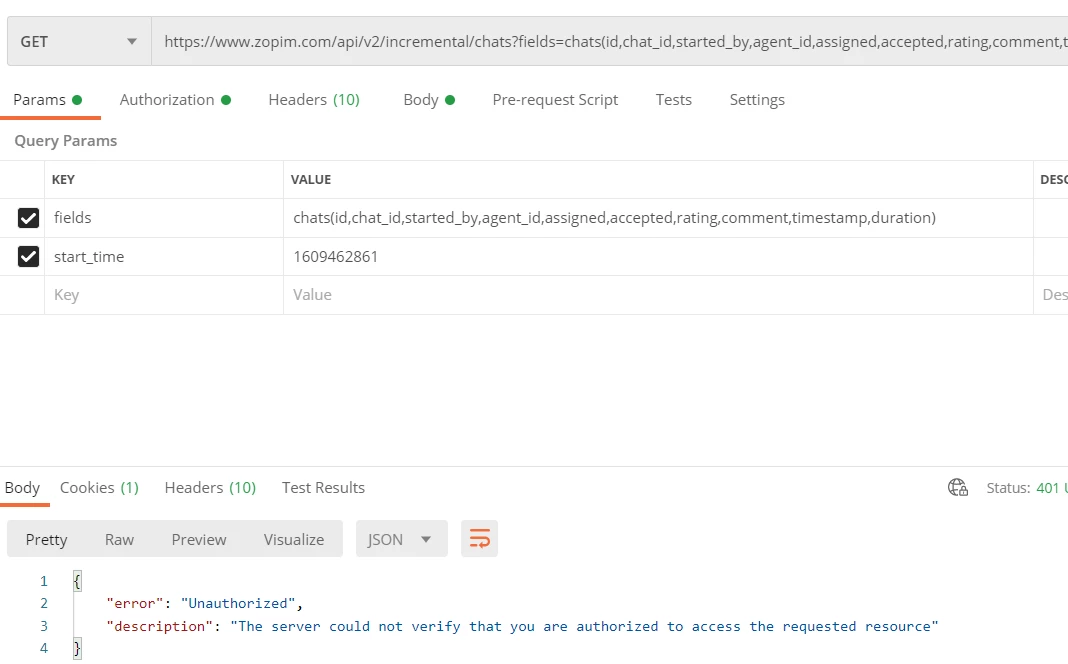Click the 1609462861 value cell
The height and width of the screenshot is (664, 1068).
click(658, 257)
